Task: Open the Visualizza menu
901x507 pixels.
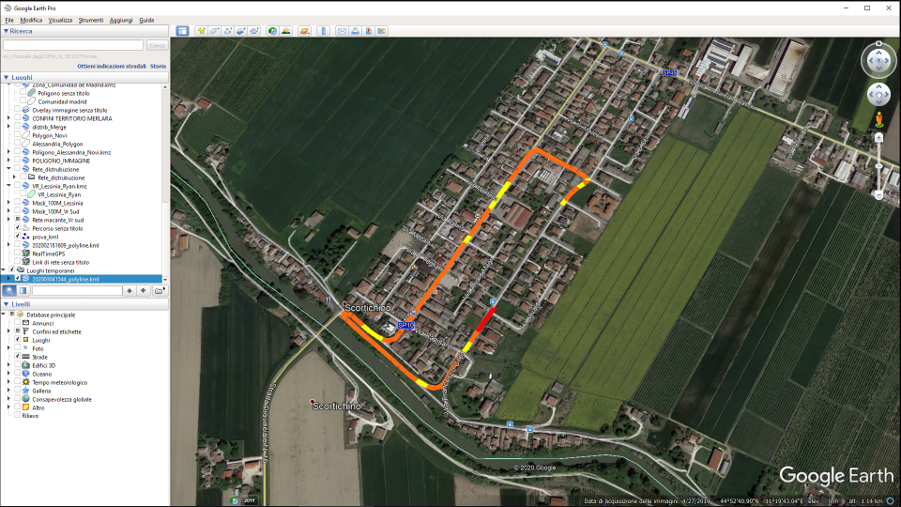Action: click(61, 20)
